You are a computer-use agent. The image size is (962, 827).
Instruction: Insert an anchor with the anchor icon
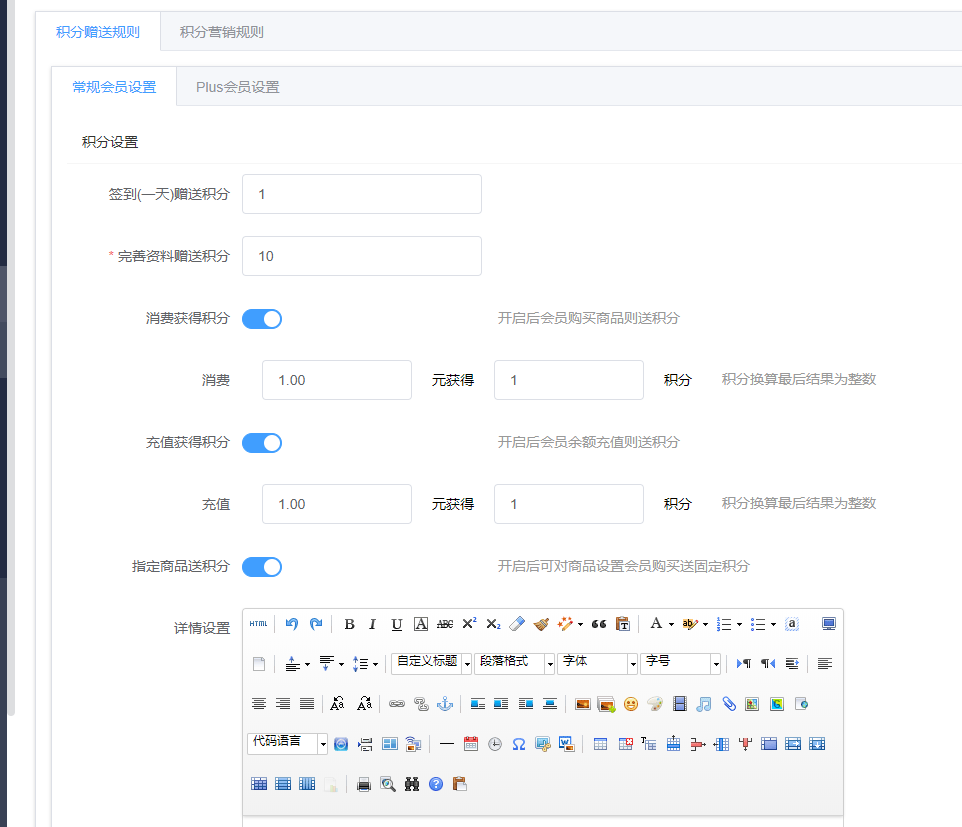[445, 704]
